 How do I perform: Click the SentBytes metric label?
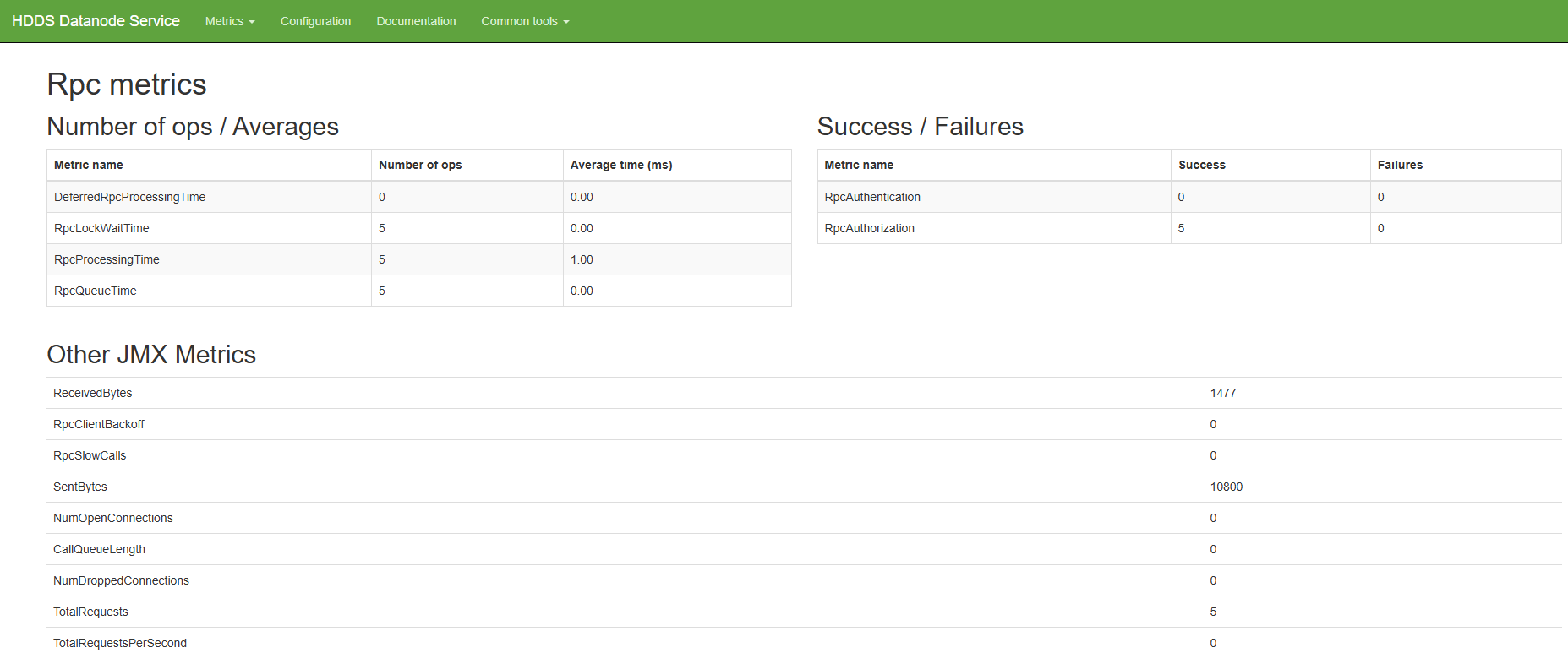pos(80,487)
